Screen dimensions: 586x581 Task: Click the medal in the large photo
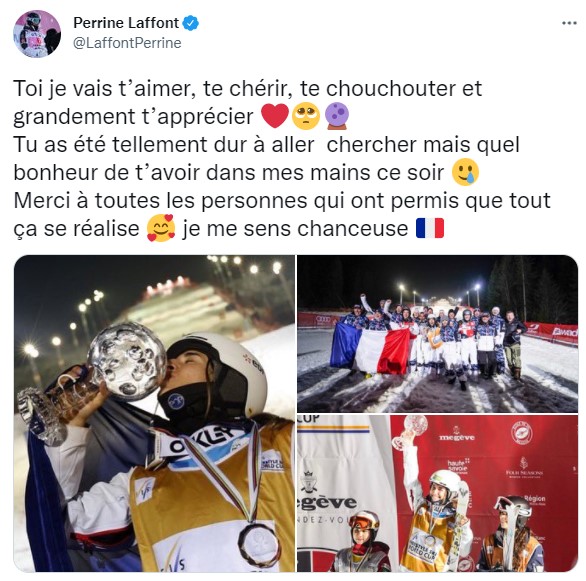click(x=259, y=545)
